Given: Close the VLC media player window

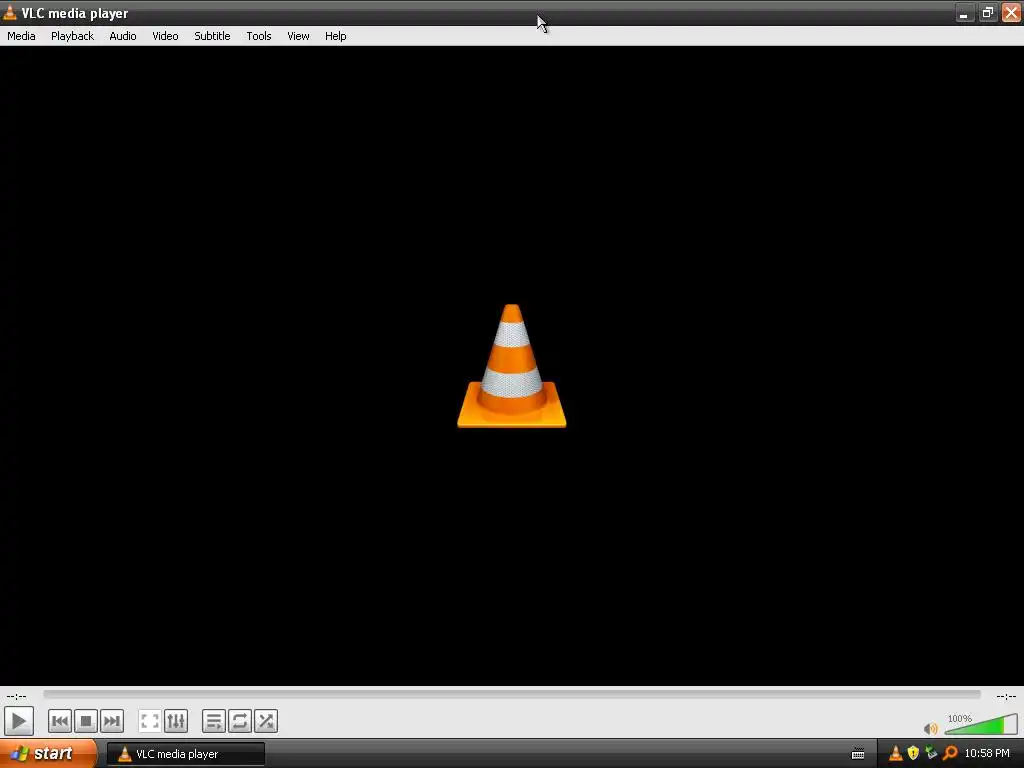Looking at the screenshot, I should [1011, 13].
